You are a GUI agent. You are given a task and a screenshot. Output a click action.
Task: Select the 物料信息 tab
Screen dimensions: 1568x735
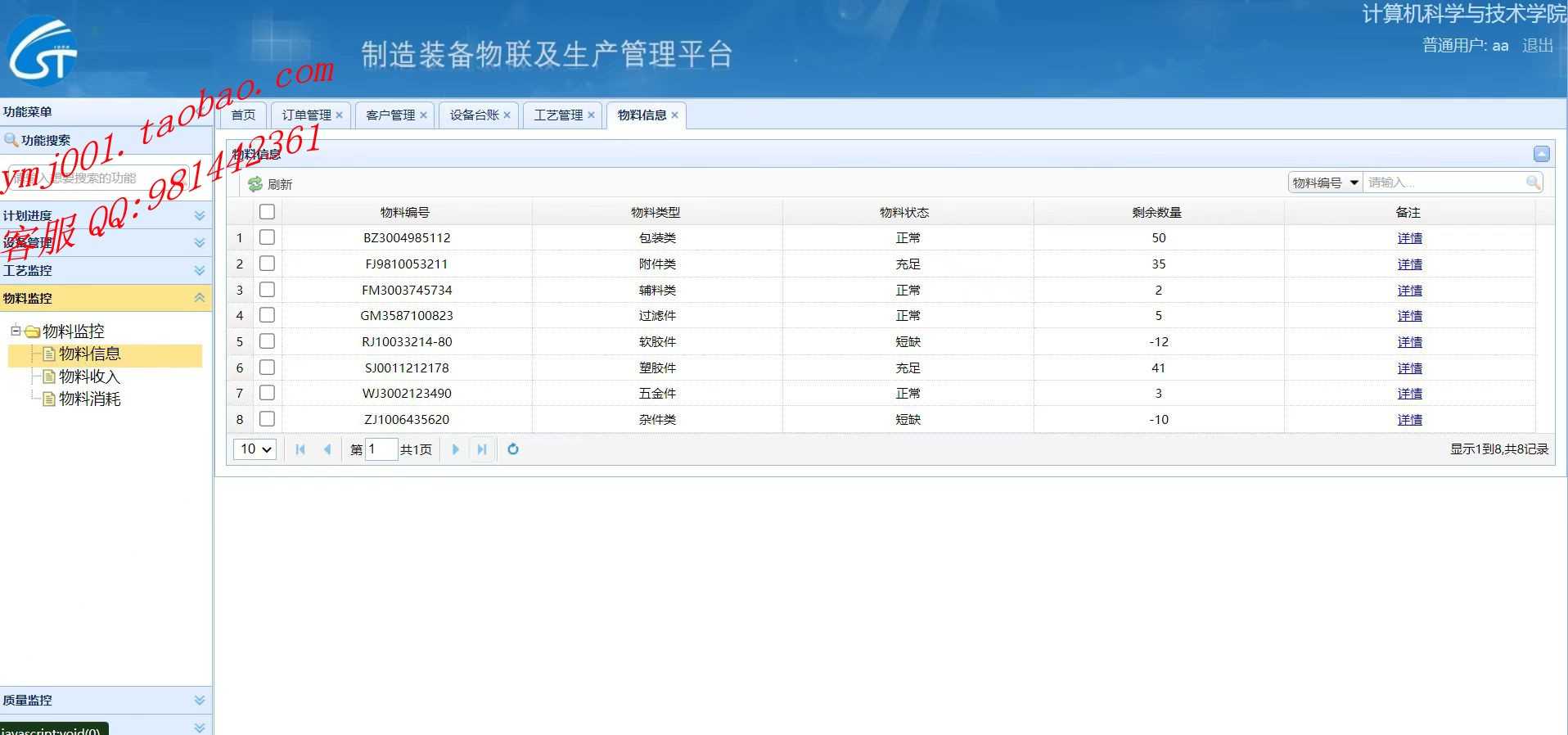(x=642, y=115)
